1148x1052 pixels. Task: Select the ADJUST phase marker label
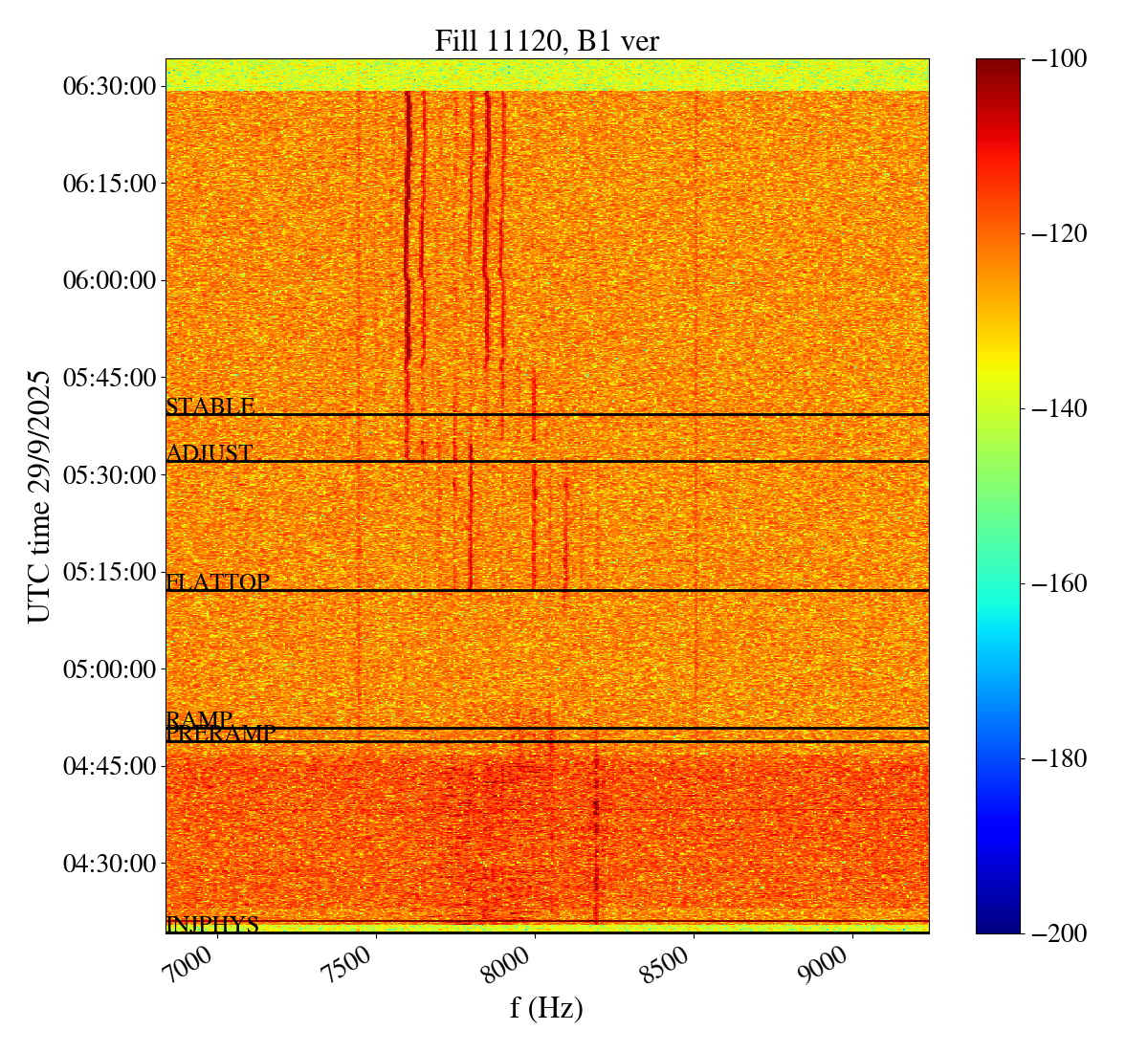point(210,453)
